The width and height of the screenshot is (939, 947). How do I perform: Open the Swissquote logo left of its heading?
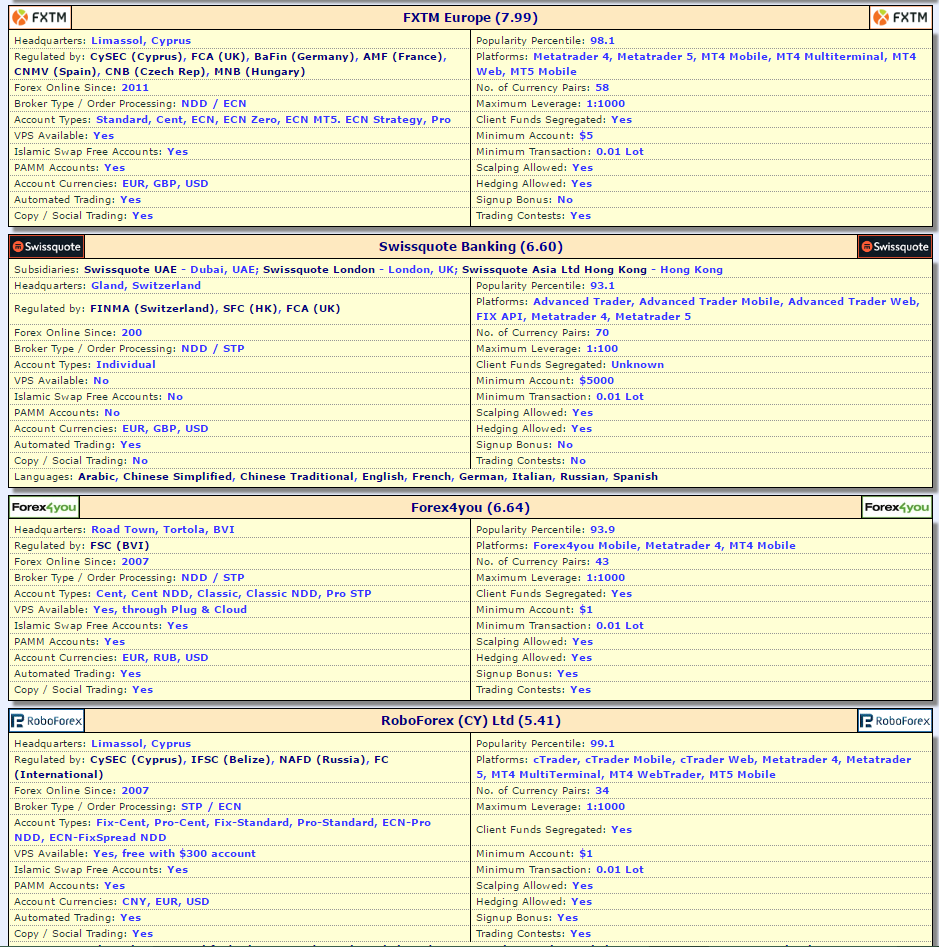(46, 246)
